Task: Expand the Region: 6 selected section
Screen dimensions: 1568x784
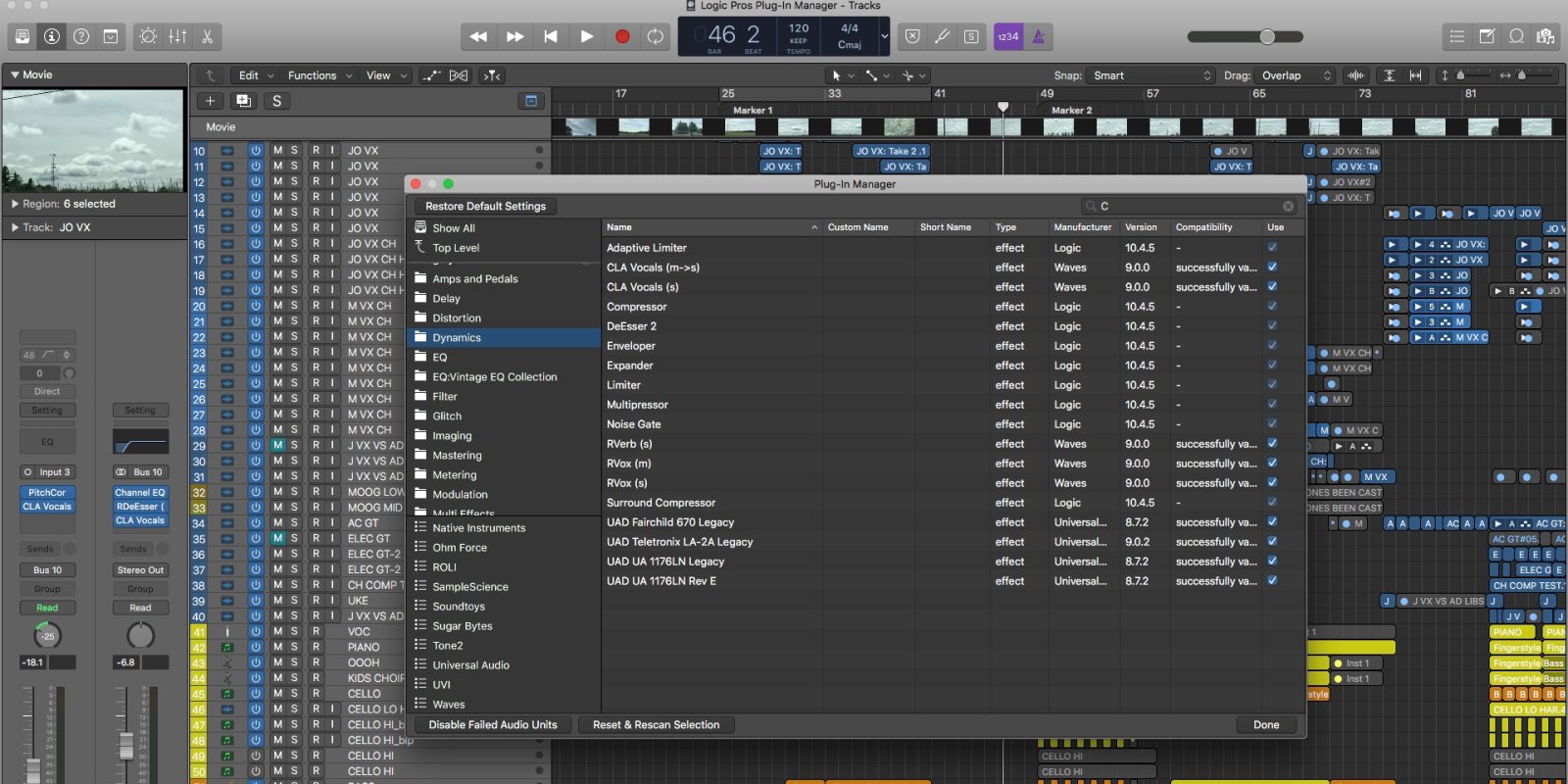Action: tap(15, 204)
